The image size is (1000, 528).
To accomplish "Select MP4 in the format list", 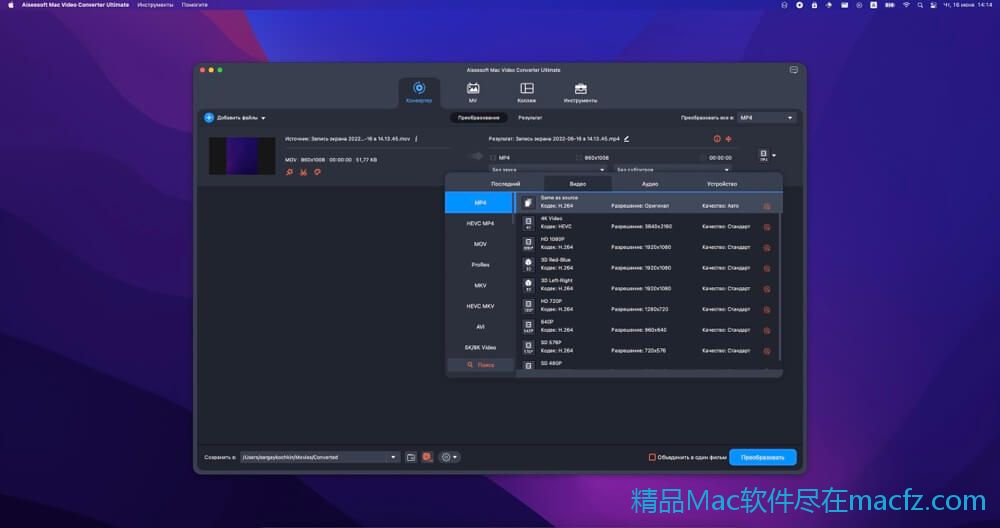I will pos(480,203).
